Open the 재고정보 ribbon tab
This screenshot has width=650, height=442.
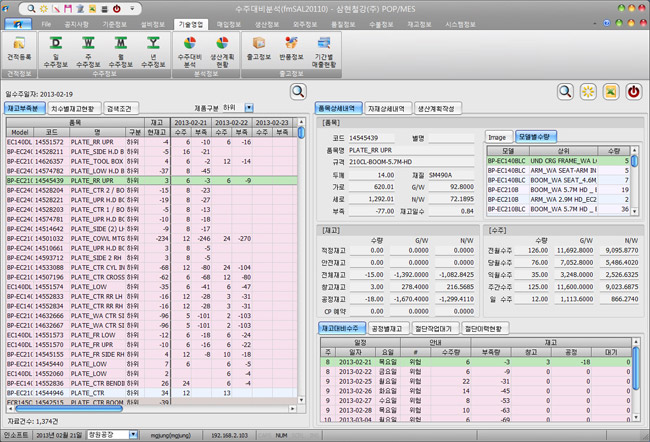point(420,24)
